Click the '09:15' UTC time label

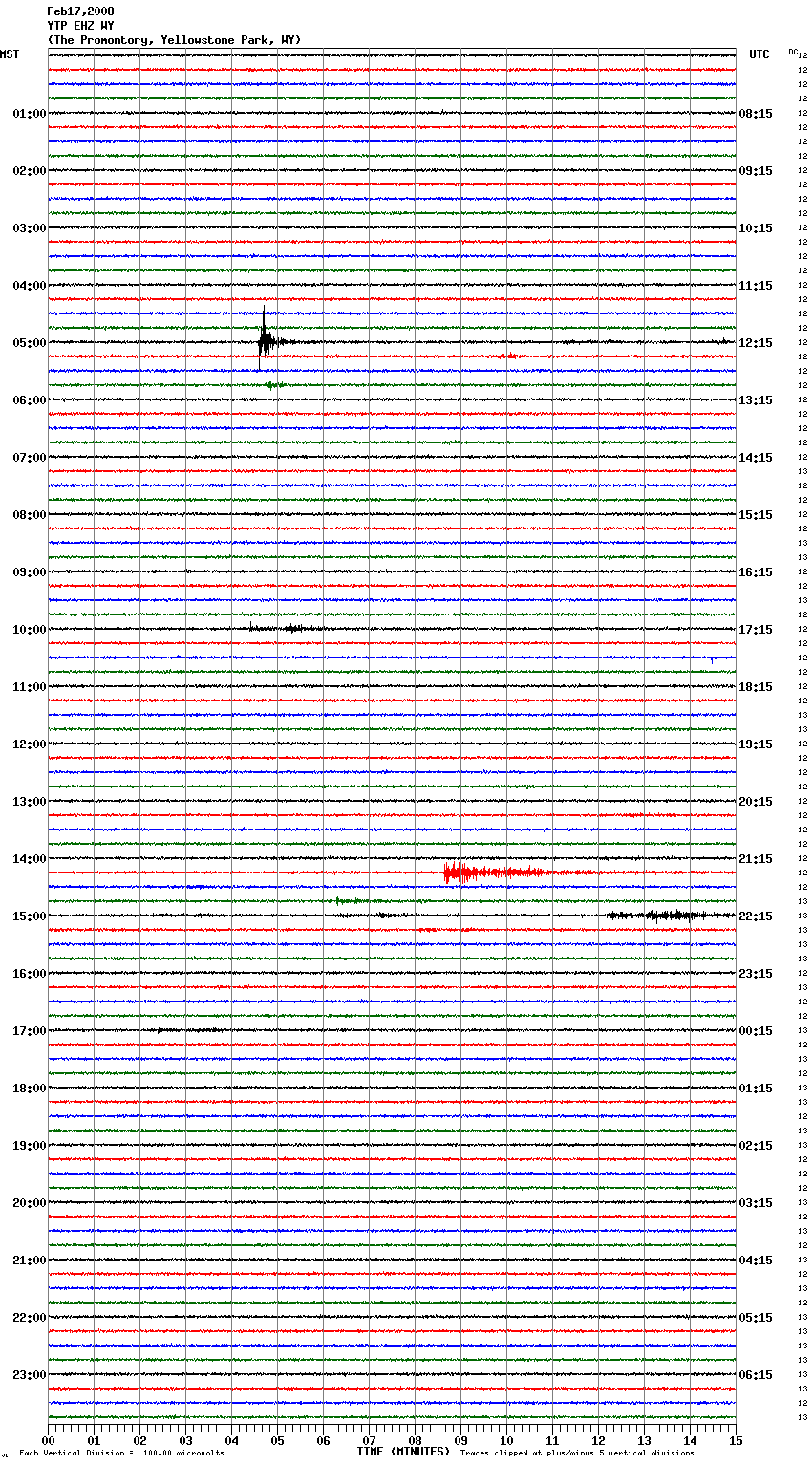pyautogui.click(x=756, y=171)
